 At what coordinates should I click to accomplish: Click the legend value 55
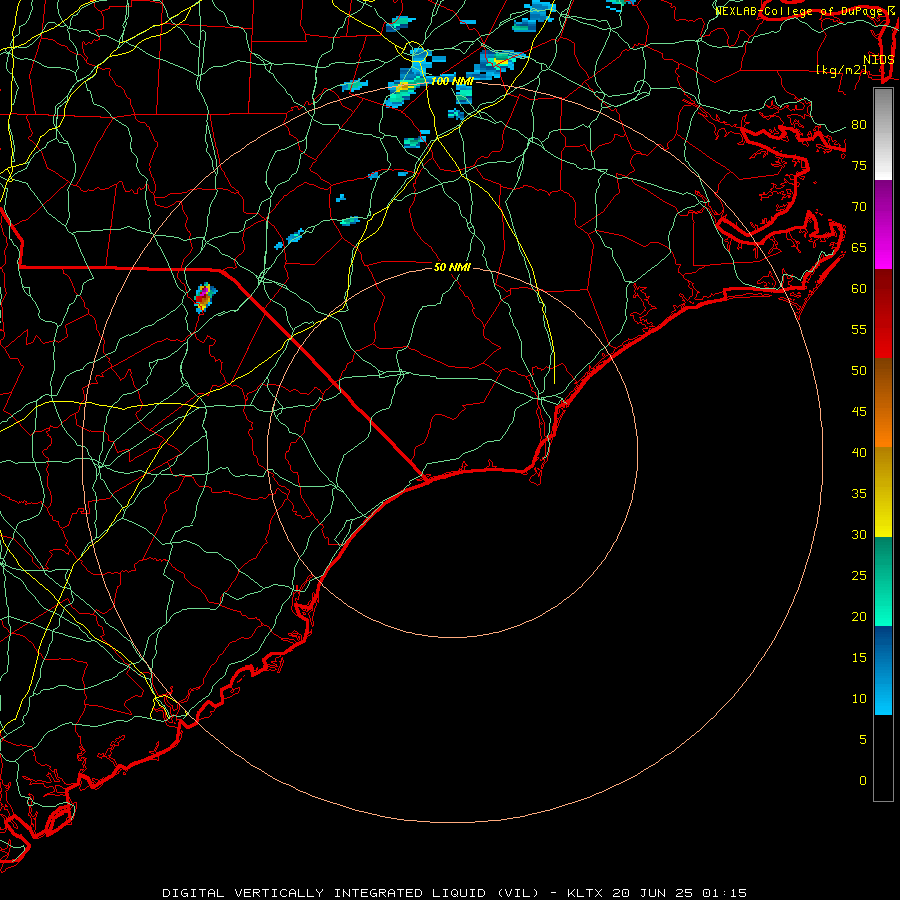pyautogui.click(x=859, y=329)
